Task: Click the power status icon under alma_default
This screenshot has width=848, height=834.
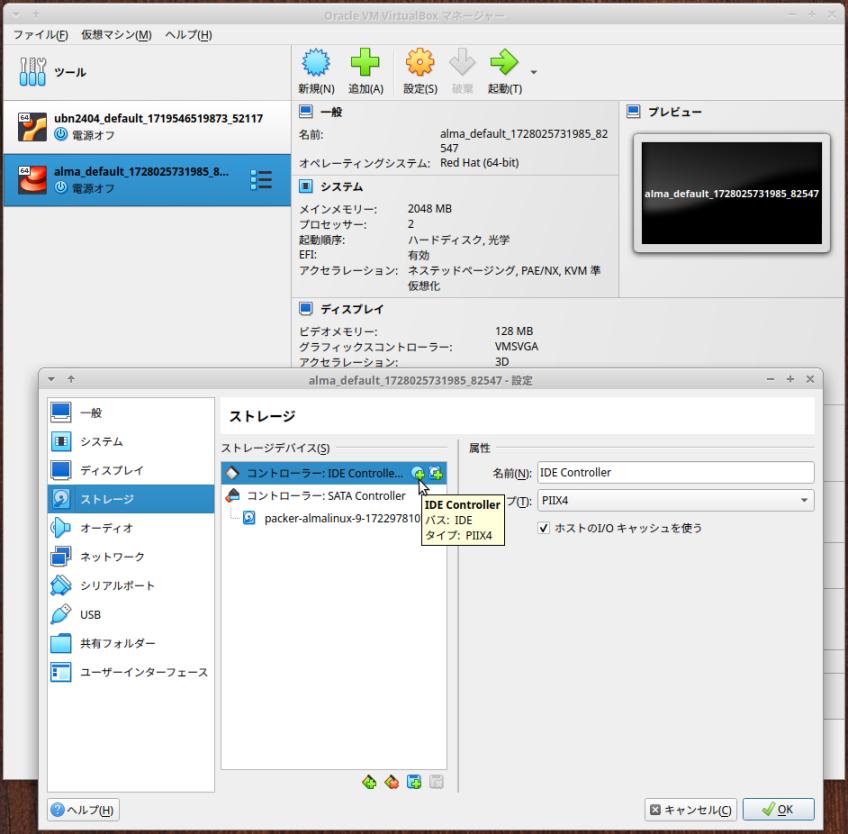Action: 61,187
